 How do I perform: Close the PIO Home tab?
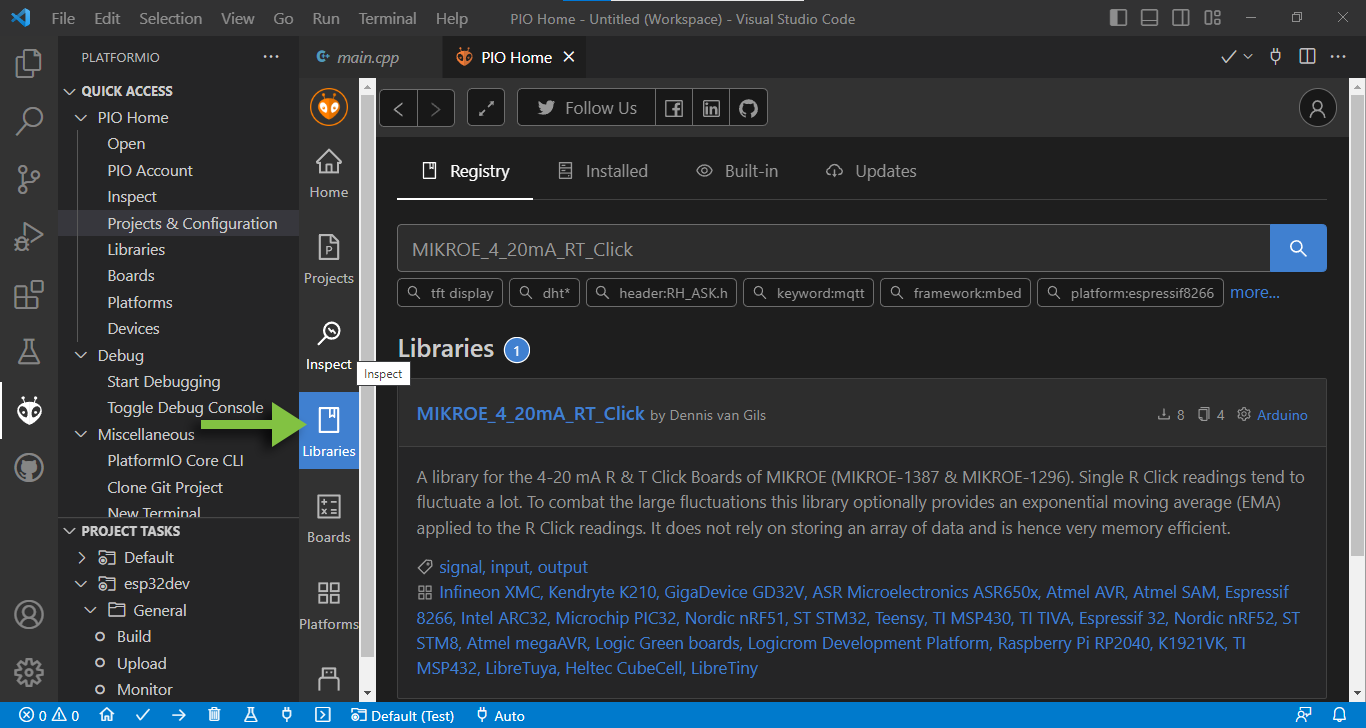tap(569, 57)
